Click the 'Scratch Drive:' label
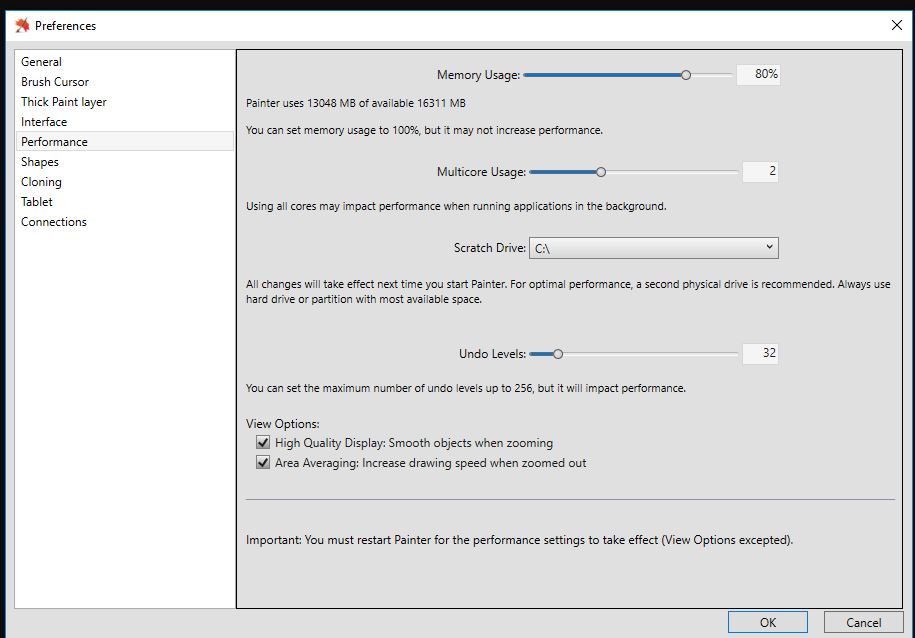Screen dimensions: 915x638 pos(490,248)
